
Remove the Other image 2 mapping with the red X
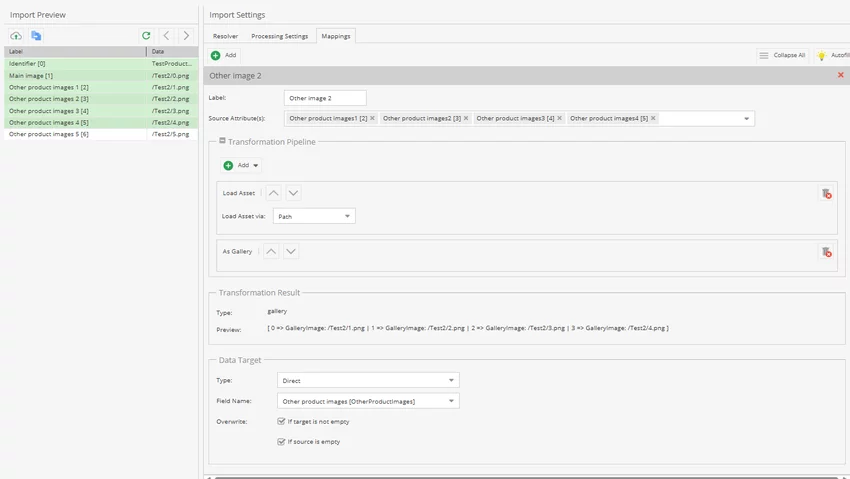coord(840,75)
